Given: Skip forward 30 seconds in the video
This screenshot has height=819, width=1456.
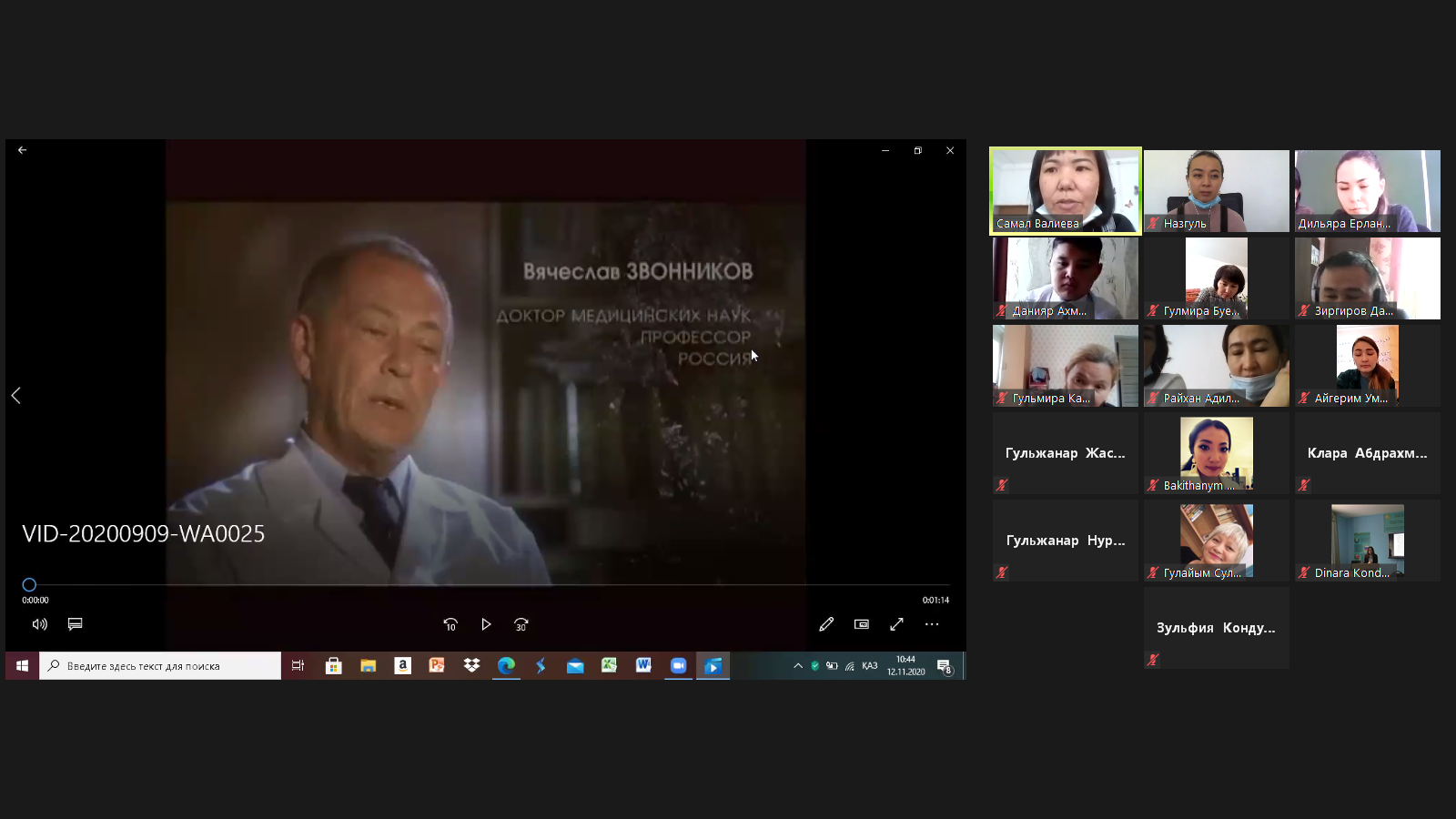Looking at the screenshot, I should point(521,624).
